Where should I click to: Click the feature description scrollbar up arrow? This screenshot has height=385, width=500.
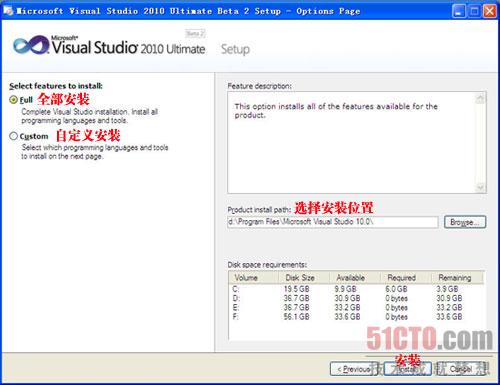pos(480,98)
